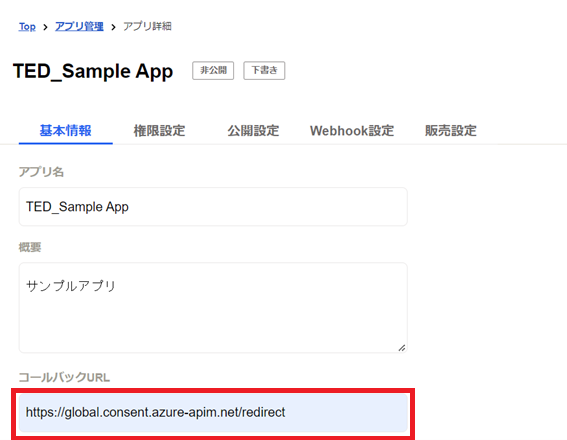This screenshot has width=567, height=440.
Task: Click the TED_Sample App page heading
Action: (x=93, y=71)
